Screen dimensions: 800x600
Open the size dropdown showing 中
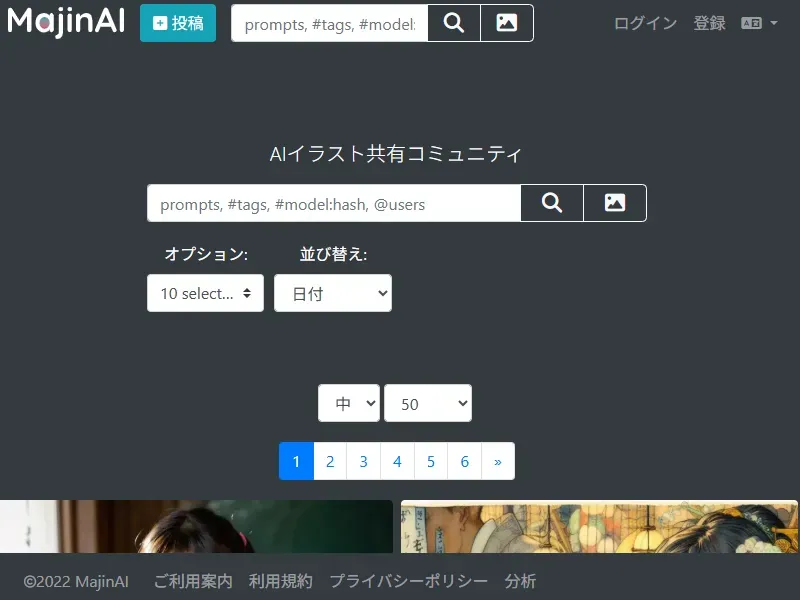pyautogui.click(x=348, y=403)
